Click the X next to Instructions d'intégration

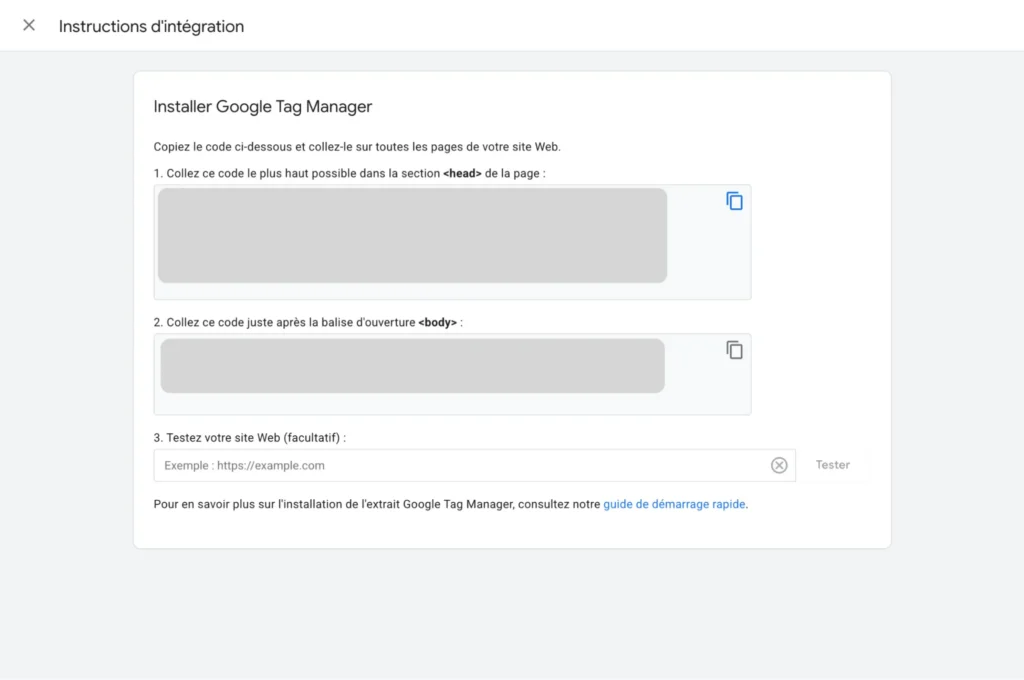pos(28,25)
